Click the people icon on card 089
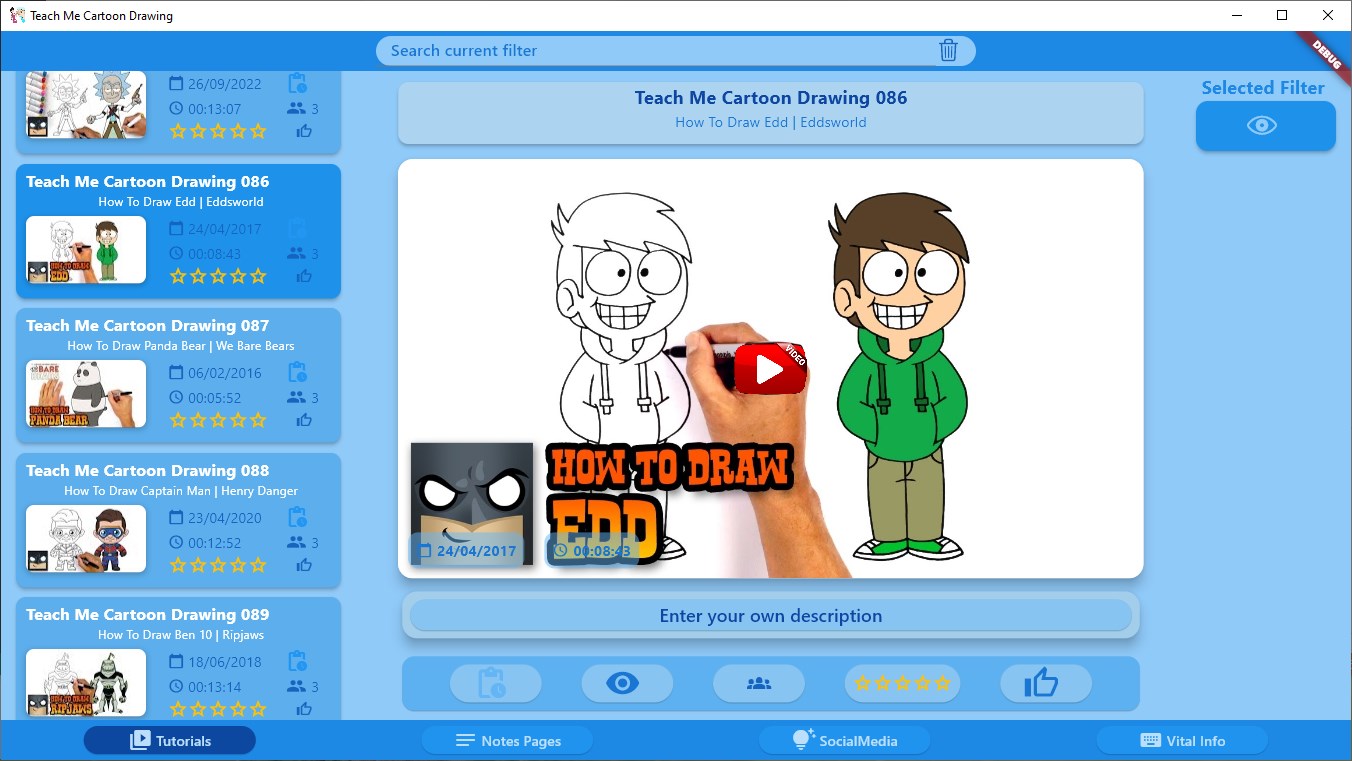Viewport: 1352px width, 761px height. (x=296, y=686)
